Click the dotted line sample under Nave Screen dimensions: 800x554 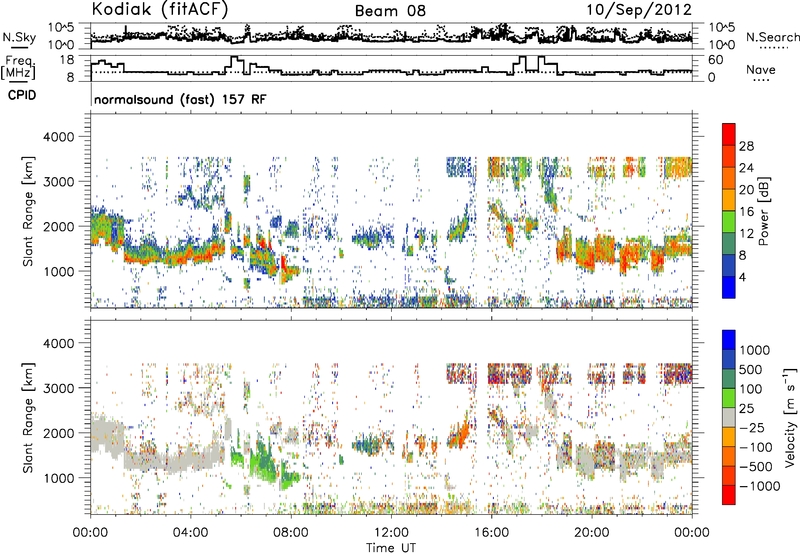coord(762,80)
